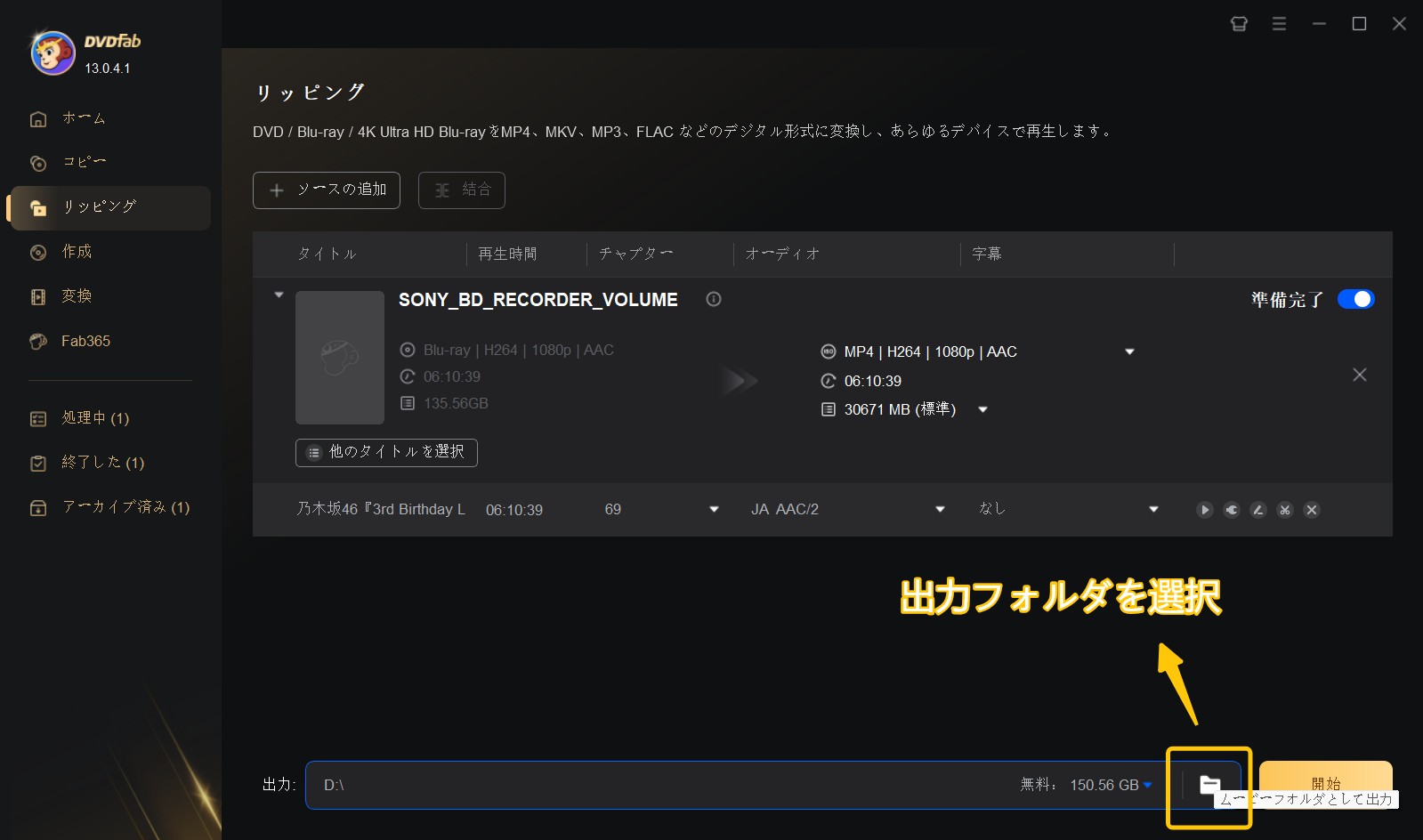Open the 変換 module
Screen dimensions: 1423x840
click(x=77, y=296)
